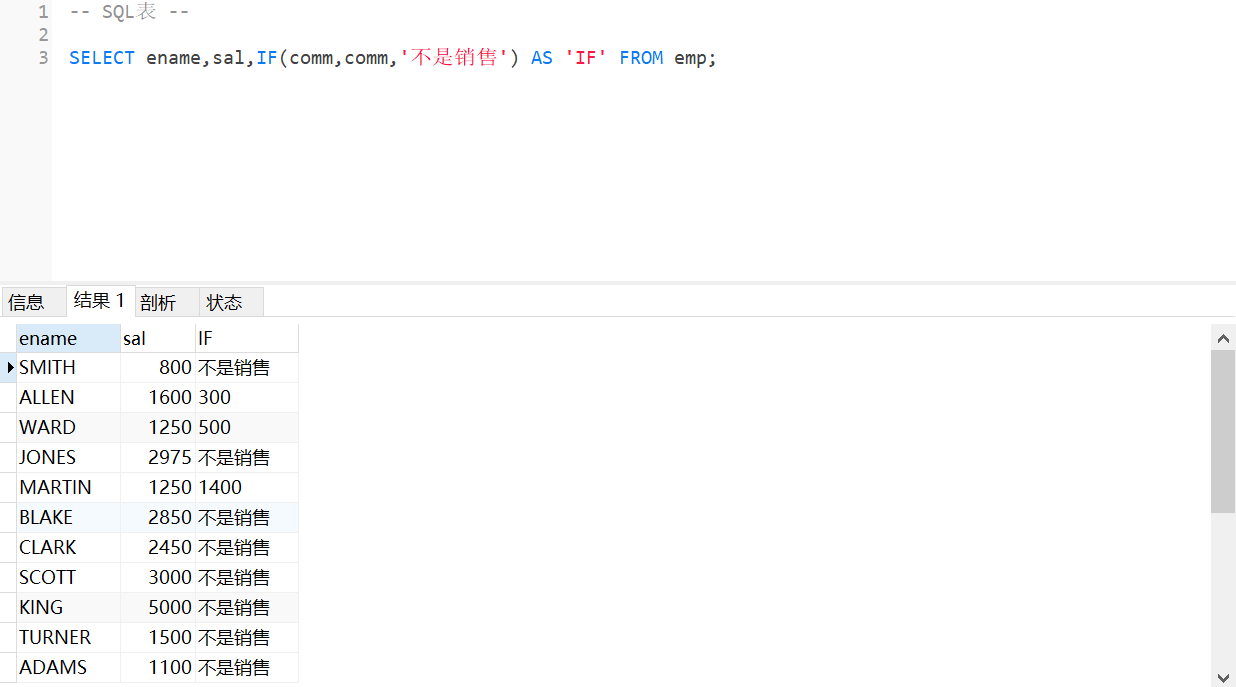Viewport: 1236px width, 687px height.
Task: Select the TURNER name cell
Action: pos(69,638)
